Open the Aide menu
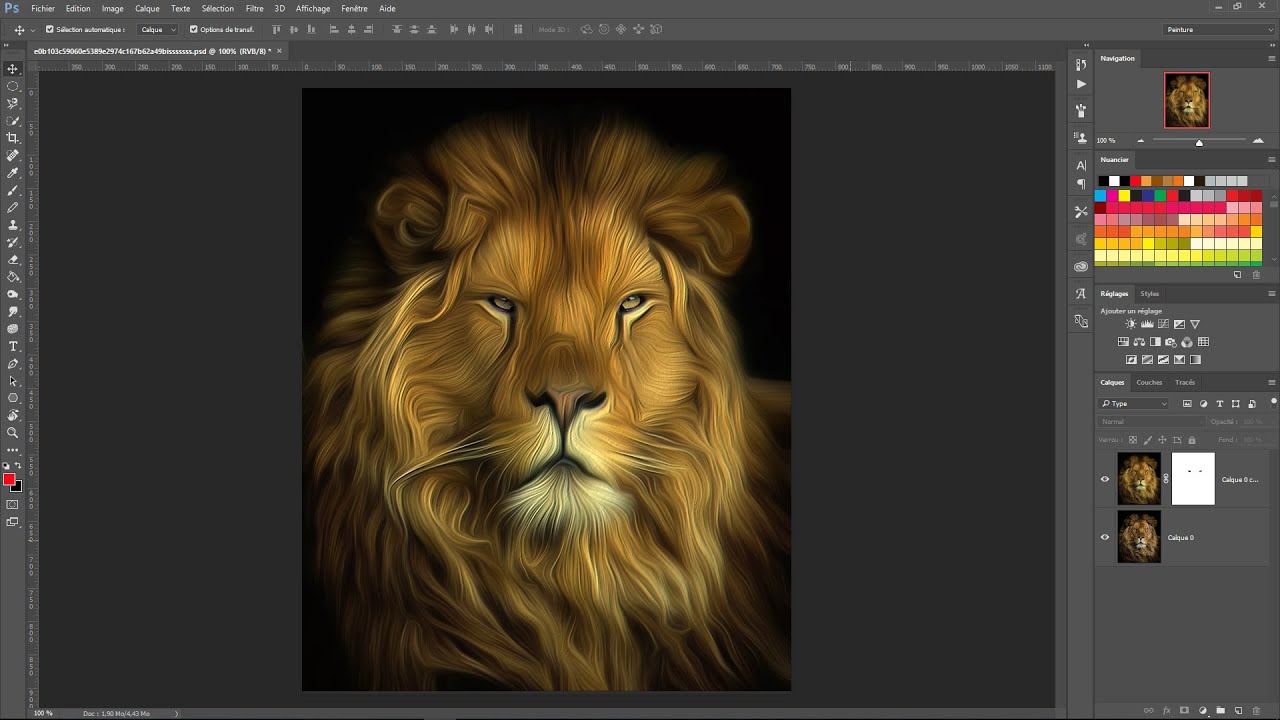The width and height of the screenshot is (1280, 720). tap(387, 8)
